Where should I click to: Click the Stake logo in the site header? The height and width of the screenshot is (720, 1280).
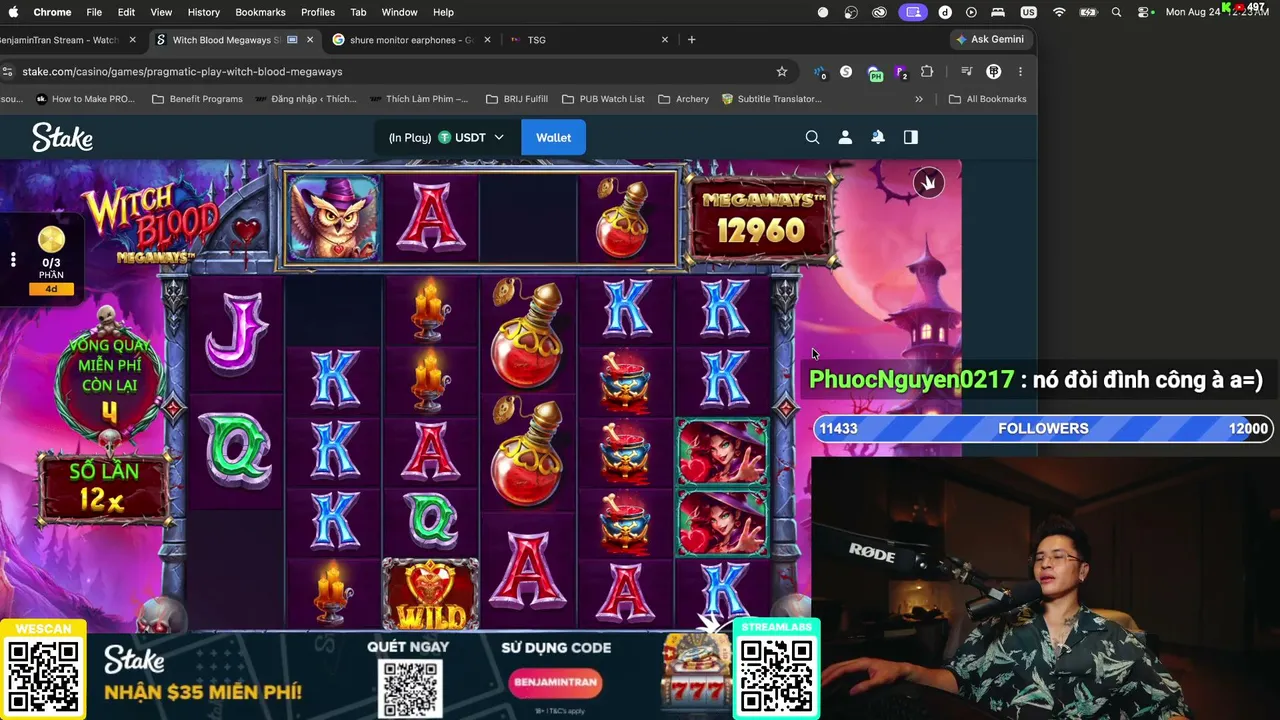click(x=62, y=138)
